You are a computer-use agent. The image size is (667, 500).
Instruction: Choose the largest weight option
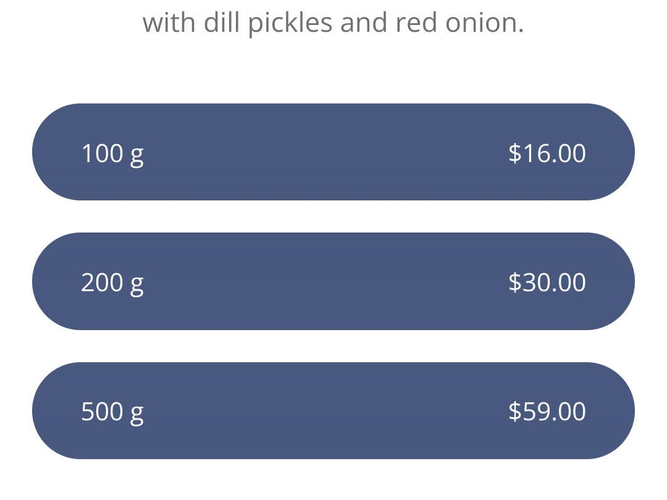click(333, 410)
